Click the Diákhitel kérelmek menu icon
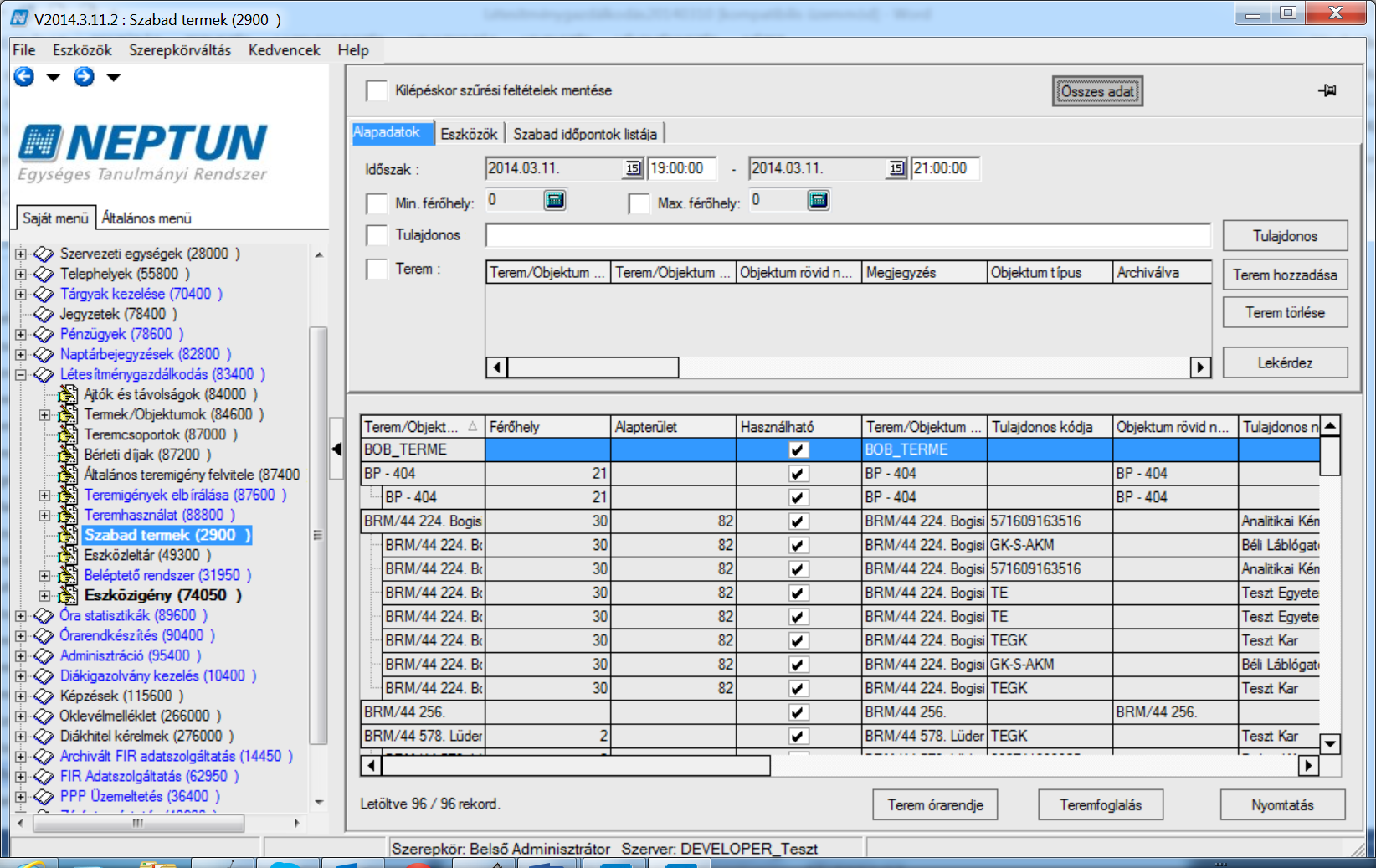This screenshot has width=1376, height=868. [x=44, y=736]
